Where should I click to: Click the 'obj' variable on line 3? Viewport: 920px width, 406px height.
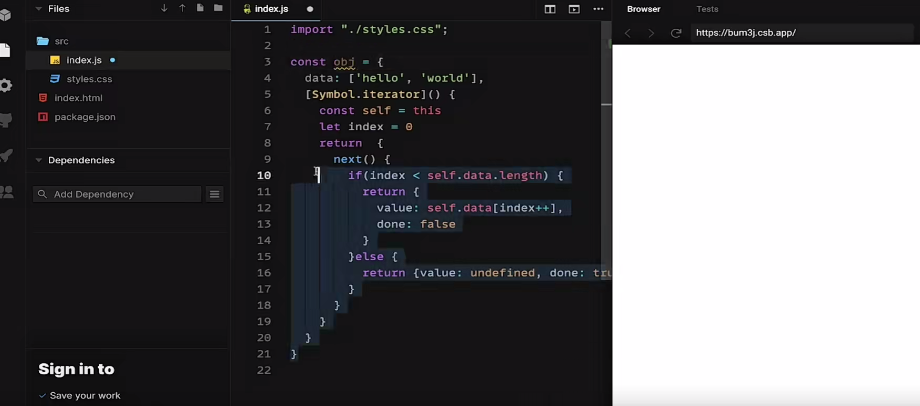pyautogui.click(x=344, y=62)
